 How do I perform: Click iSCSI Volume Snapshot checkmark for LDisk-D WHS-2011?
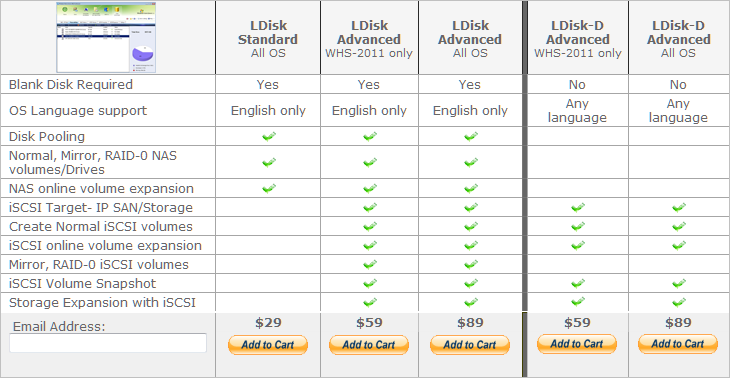pos(578,284)
